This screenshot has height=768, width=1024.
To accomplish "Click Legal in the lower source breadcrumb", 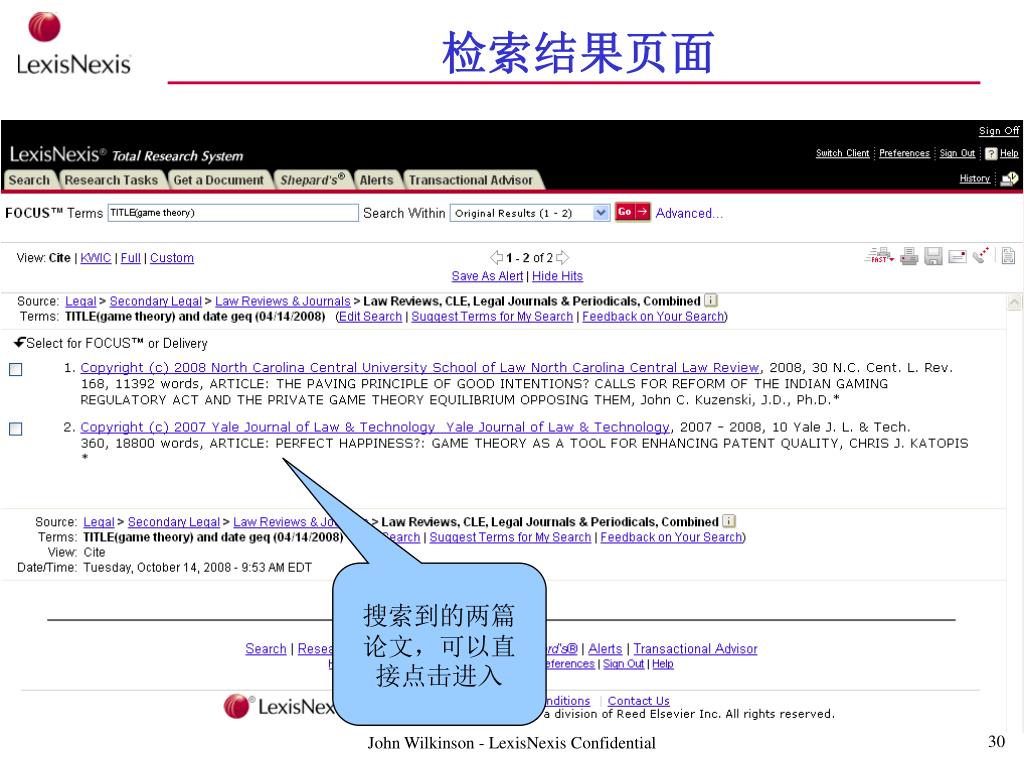I will click(99, 522).
